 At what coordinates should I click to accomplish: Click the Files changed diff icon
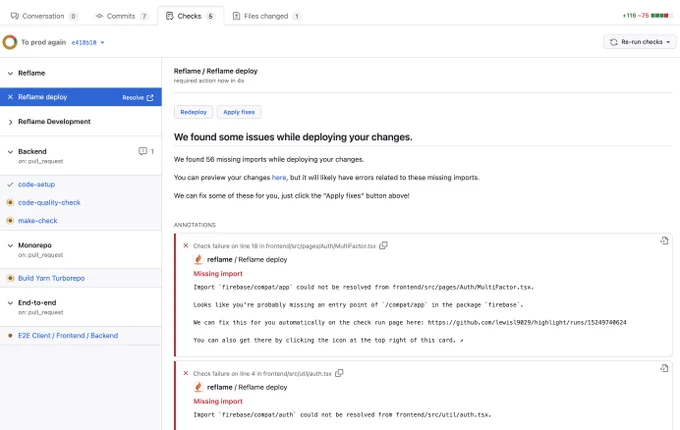coord(236,16)
